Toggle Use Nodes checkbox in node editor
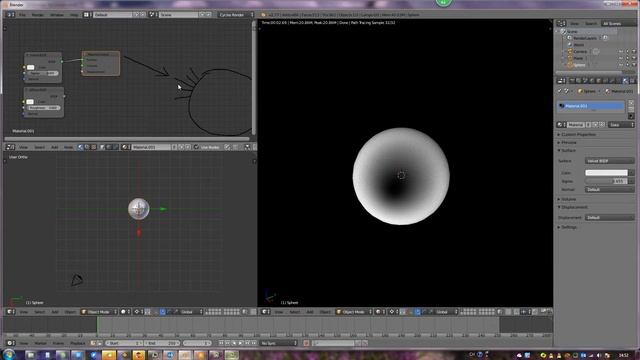Viewport: 640px width, 360px height. pyautogui.click(x=196, y=147)
